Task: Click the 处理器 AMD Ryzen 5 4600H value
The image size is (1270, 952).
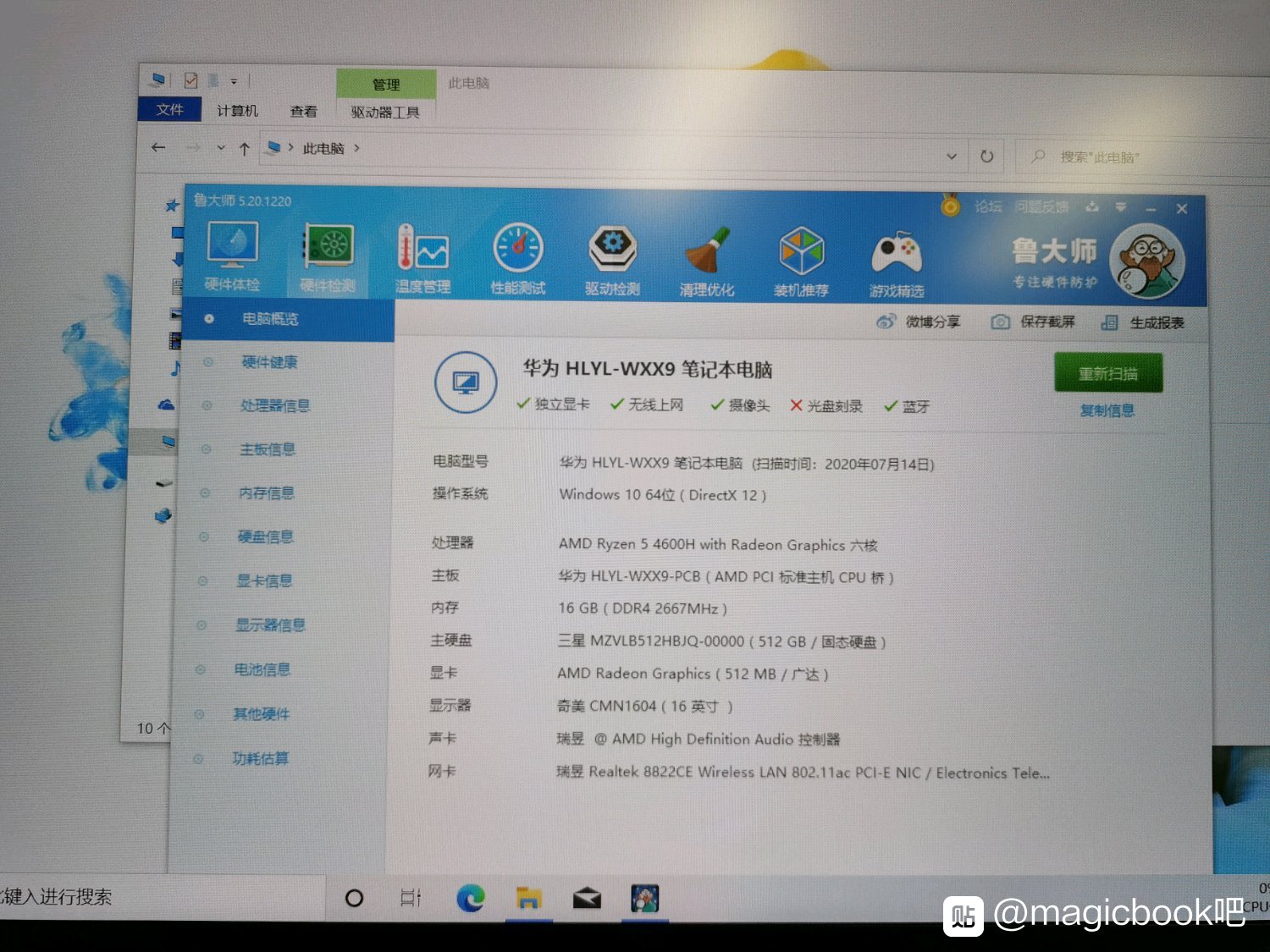Action: click(x=718, y=545)
